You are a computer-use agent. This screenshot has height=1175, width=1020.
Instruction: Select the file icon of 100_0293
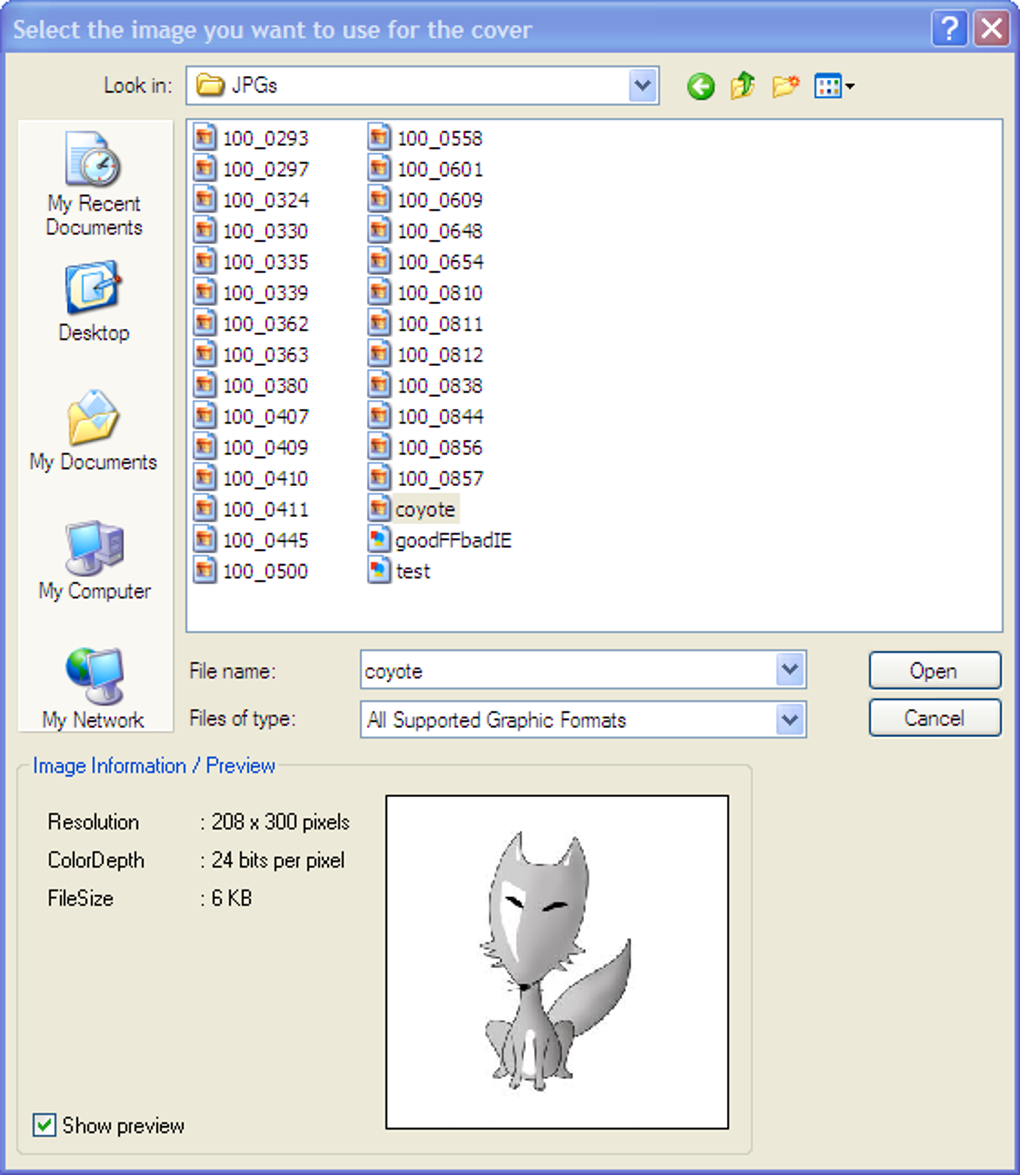pyautogui.click(x=205, y=138)
